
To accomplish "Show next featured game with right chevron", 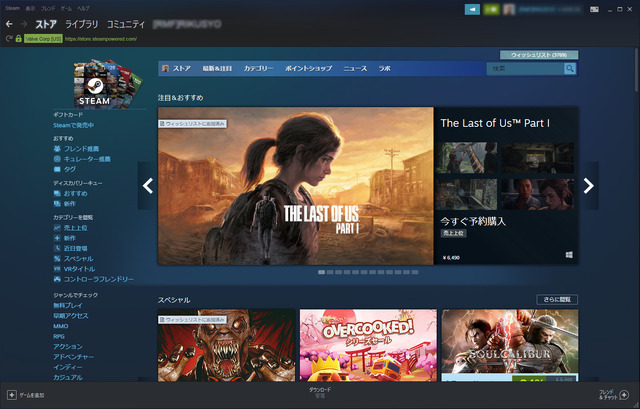I will point(589,186).
